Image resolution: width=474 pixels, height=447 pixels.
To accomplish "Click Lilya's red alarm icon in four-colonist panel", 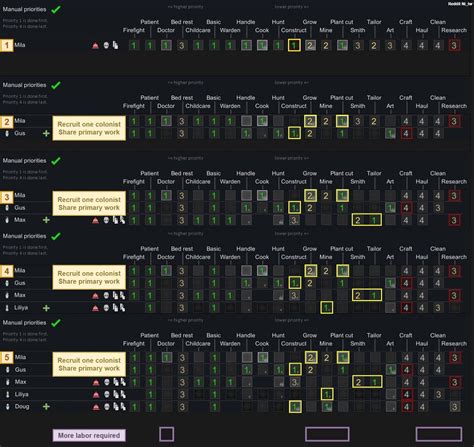I will (95, 308).
